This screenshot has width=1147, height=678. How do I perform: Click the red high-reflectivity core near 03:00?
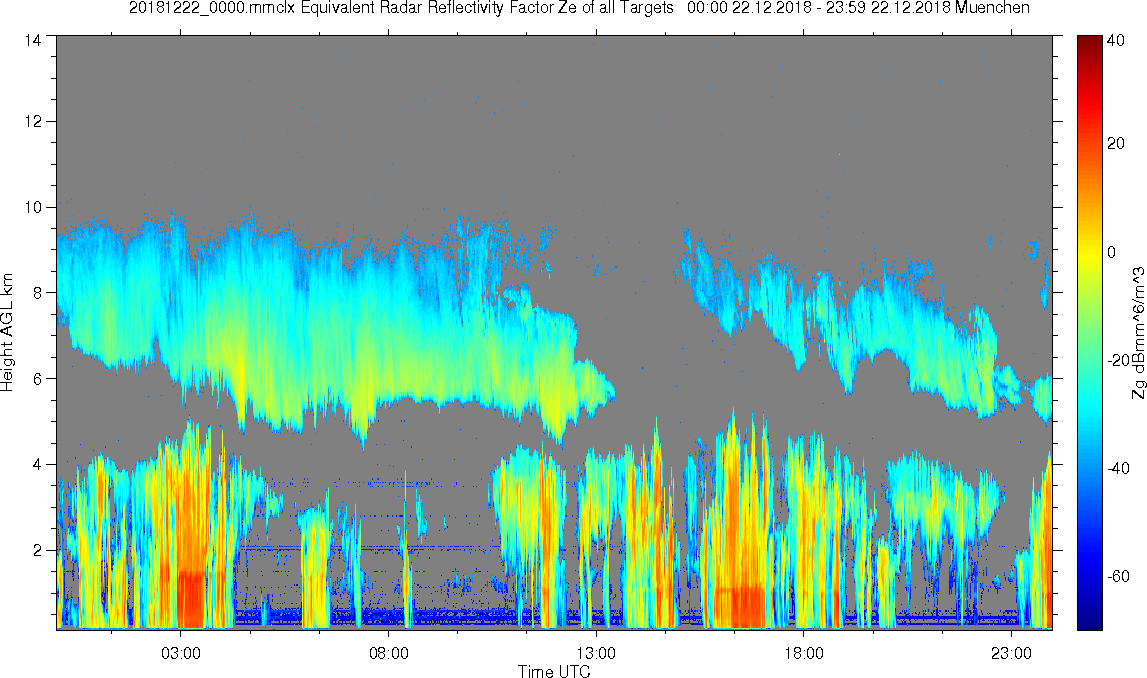[192, 598]
